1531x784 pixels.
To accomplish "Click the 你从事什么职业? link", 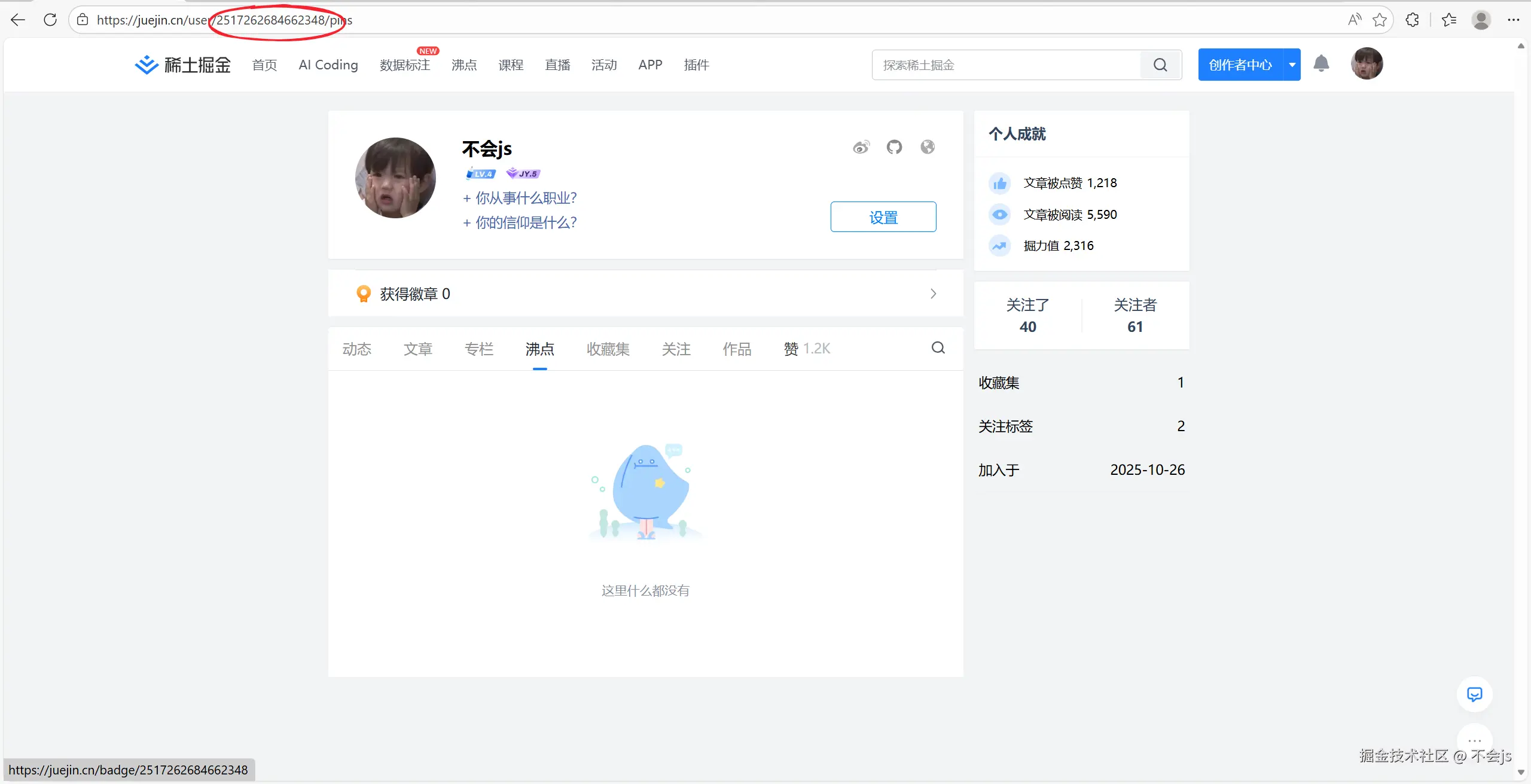I will pyautogui.click(x=519, y=198).
